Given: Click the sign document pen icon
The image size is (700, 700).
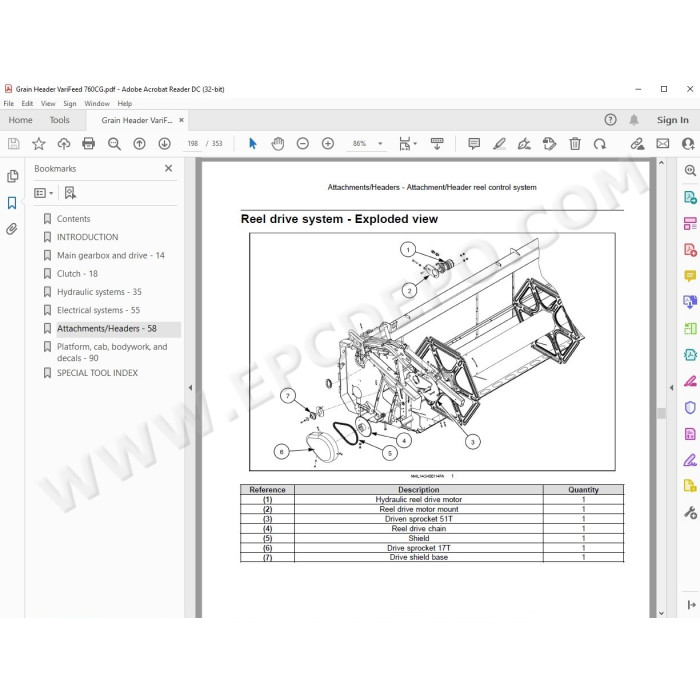Looking at the screenshot, I should pos(524,143).
